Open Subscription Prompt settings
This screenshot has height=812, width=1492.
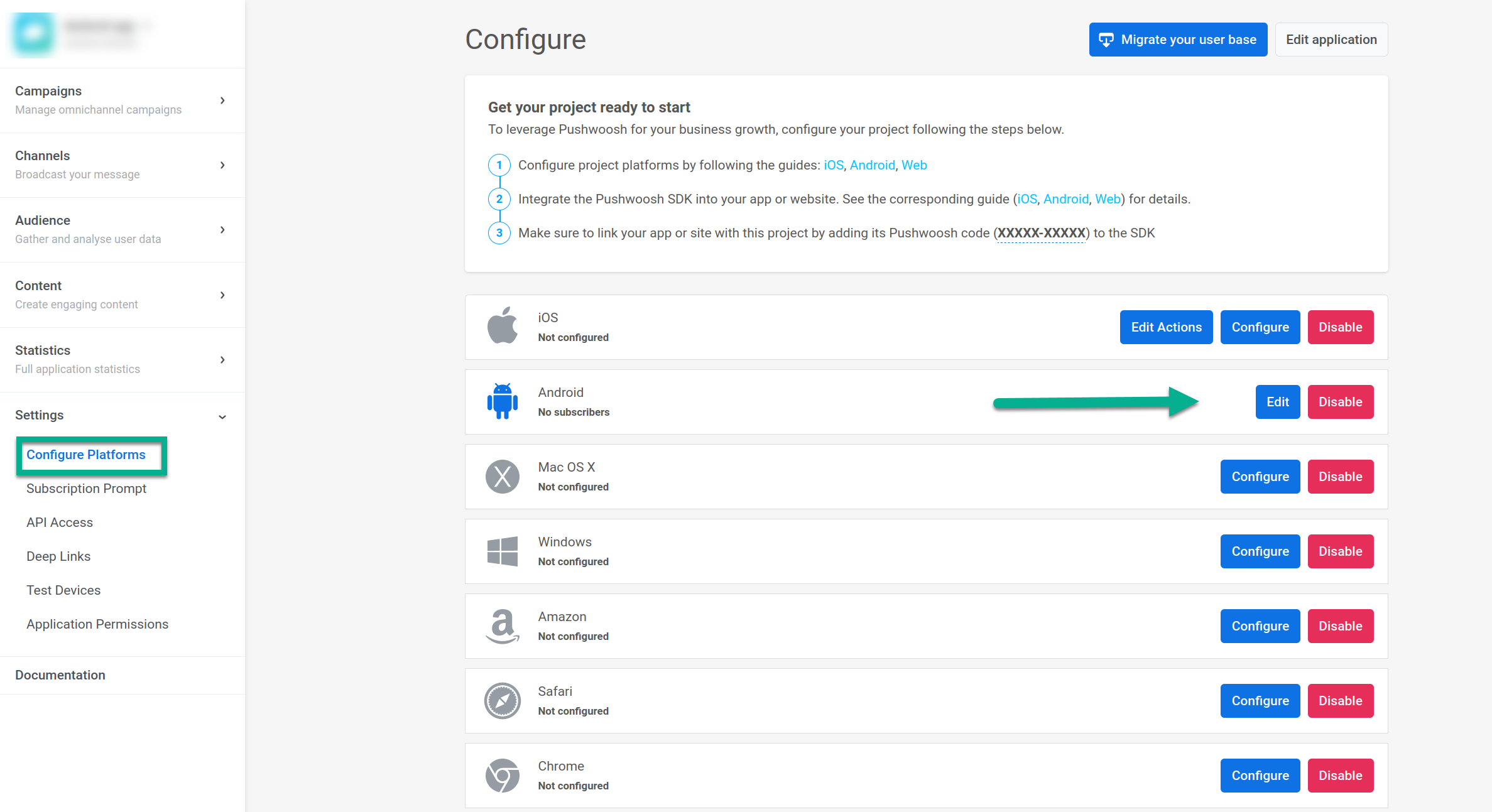pos(86,489)
